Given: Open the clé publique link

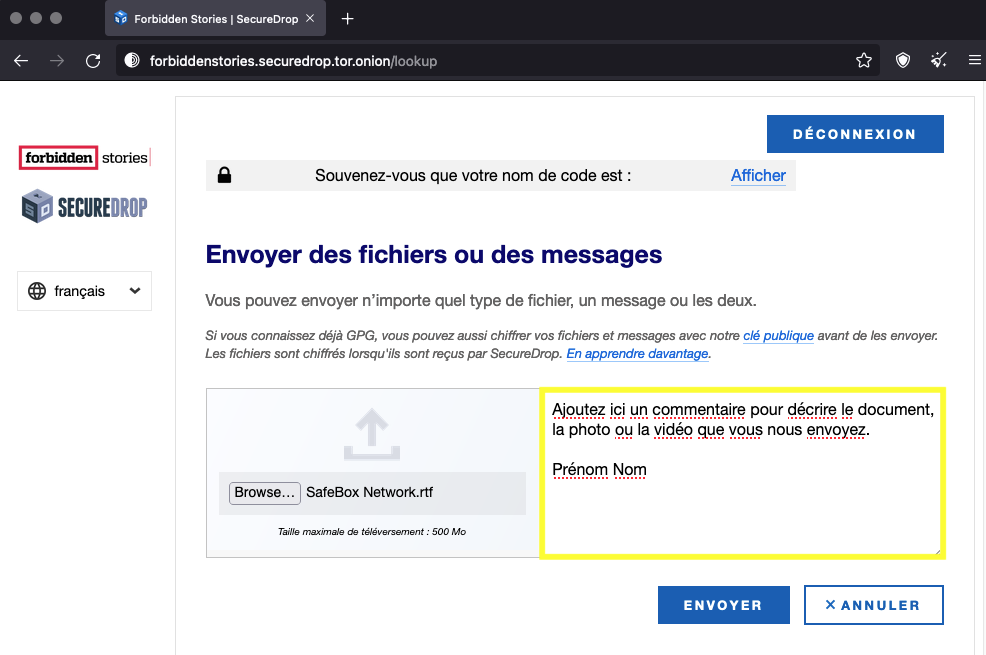Looking at the screenshot, I should coord(778,336).
